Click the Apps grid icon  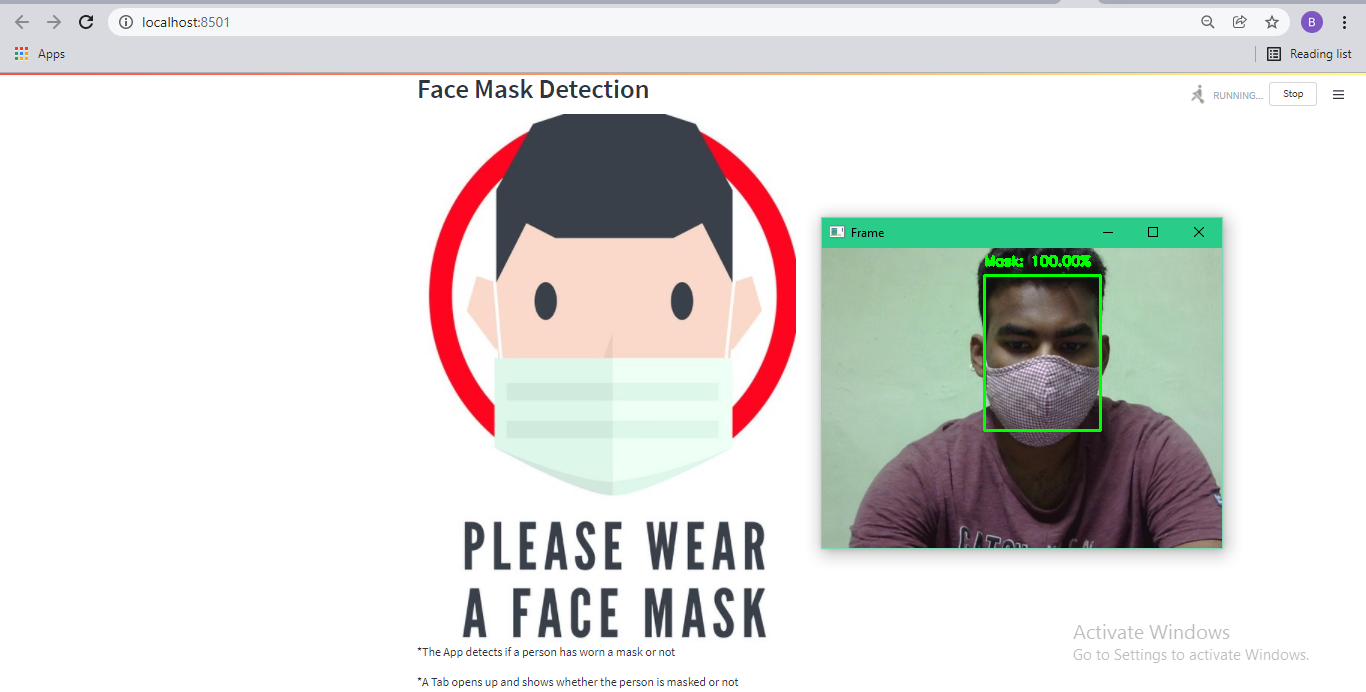[x=21, y=54]
